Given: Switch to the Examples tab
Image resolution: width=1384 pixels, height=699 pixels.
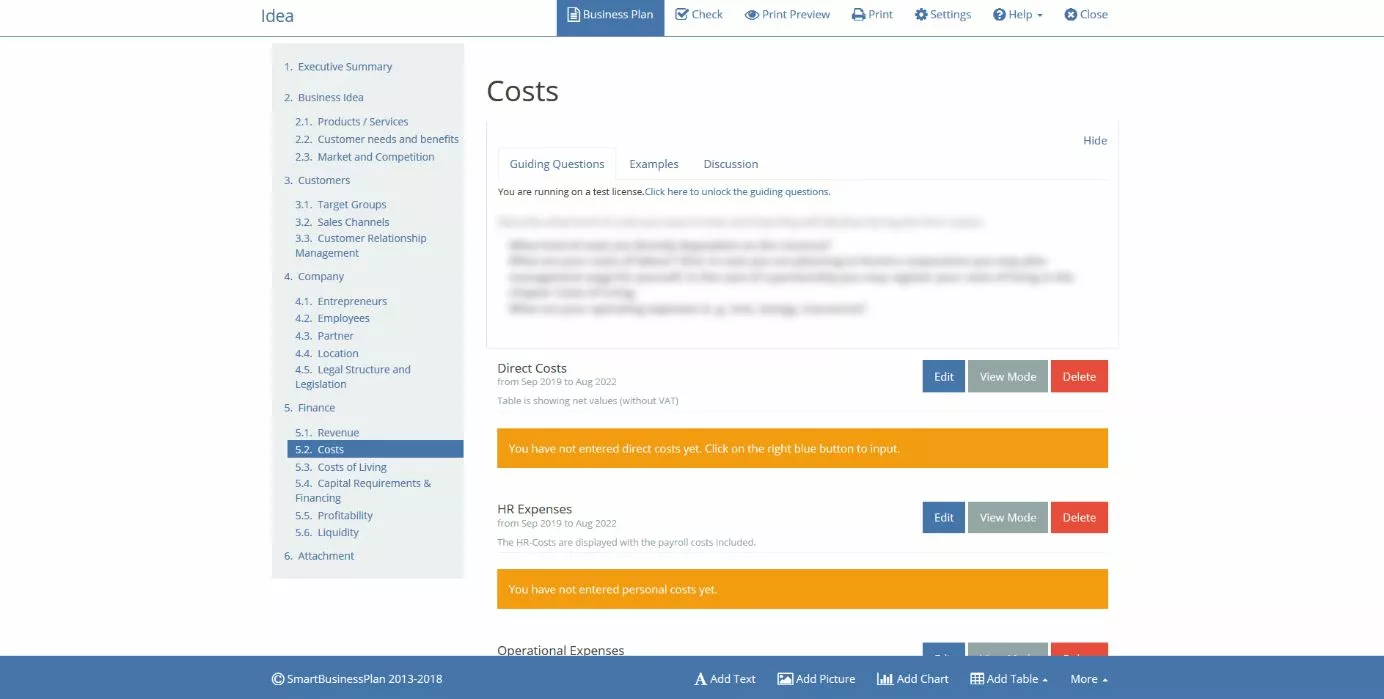Looking at the screenshot, I should coord(653,163).
